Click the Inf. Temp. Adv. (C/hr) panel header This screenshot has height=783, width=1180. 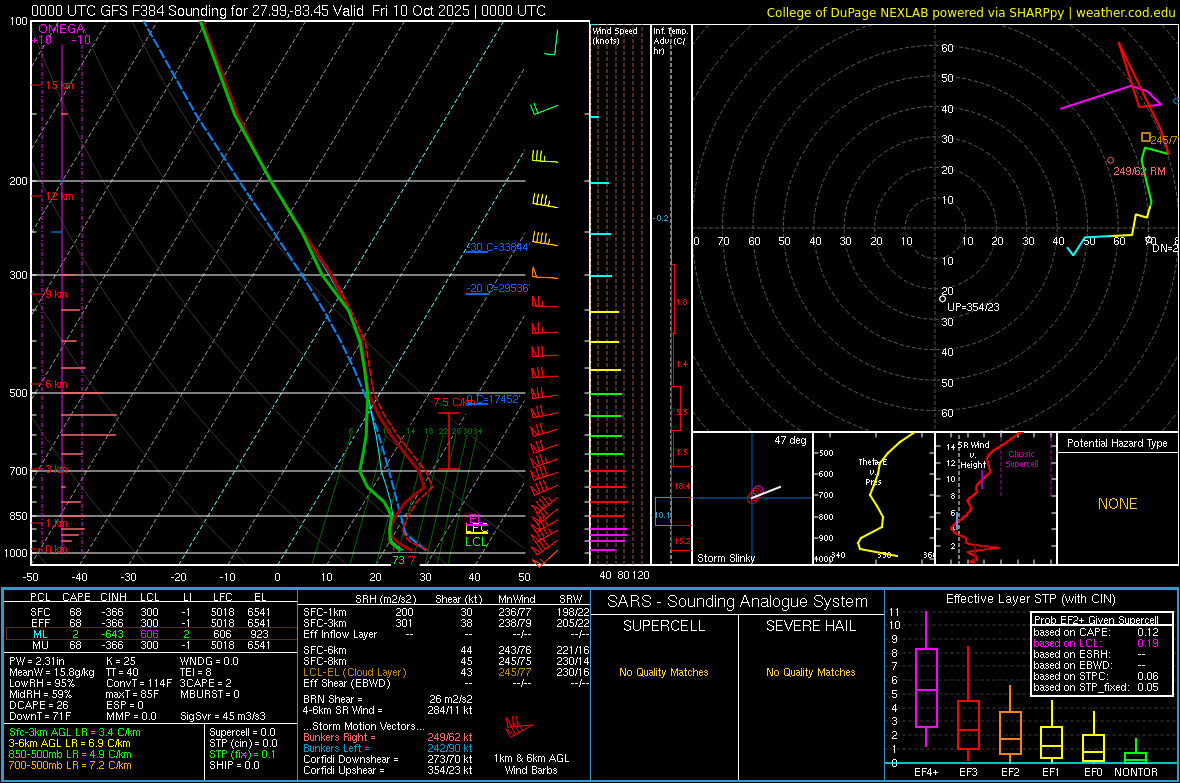pos(670,41)
